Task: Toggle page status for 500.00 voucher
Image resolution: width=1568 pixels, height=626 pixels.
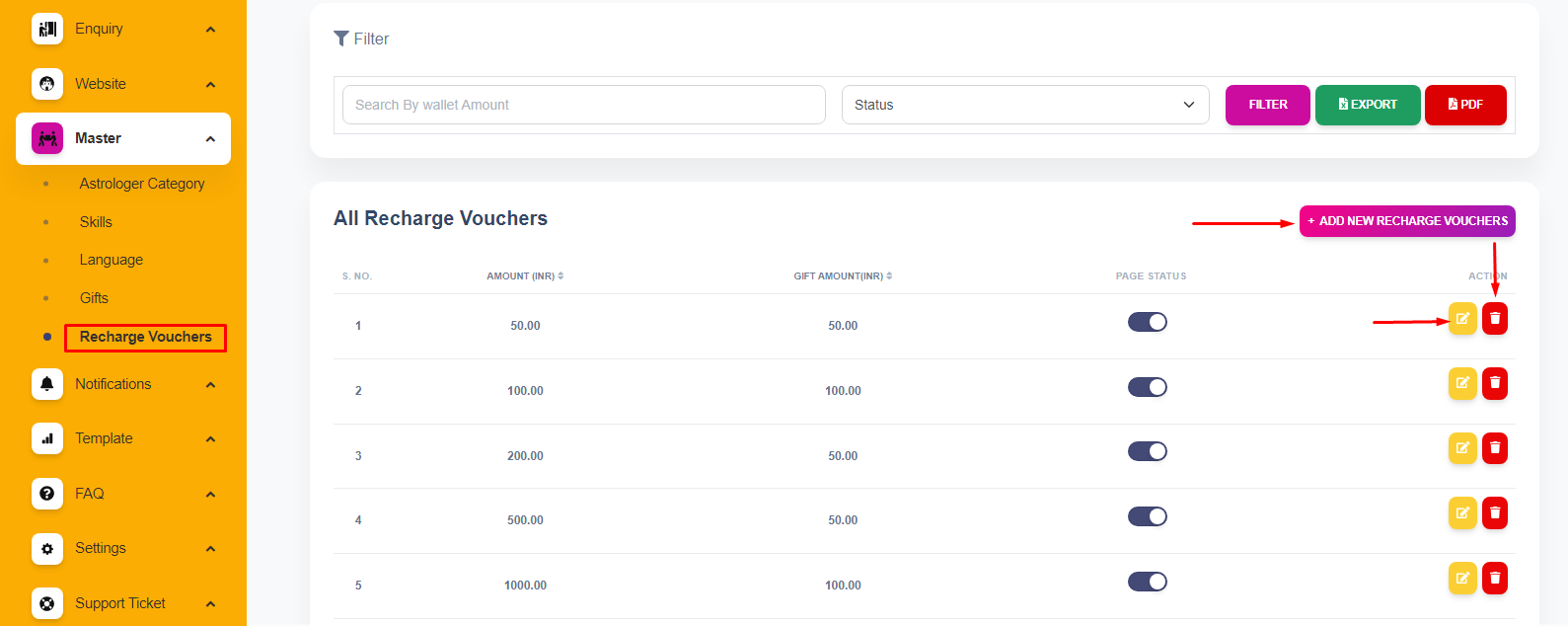Action: (x=1148, y=516)
